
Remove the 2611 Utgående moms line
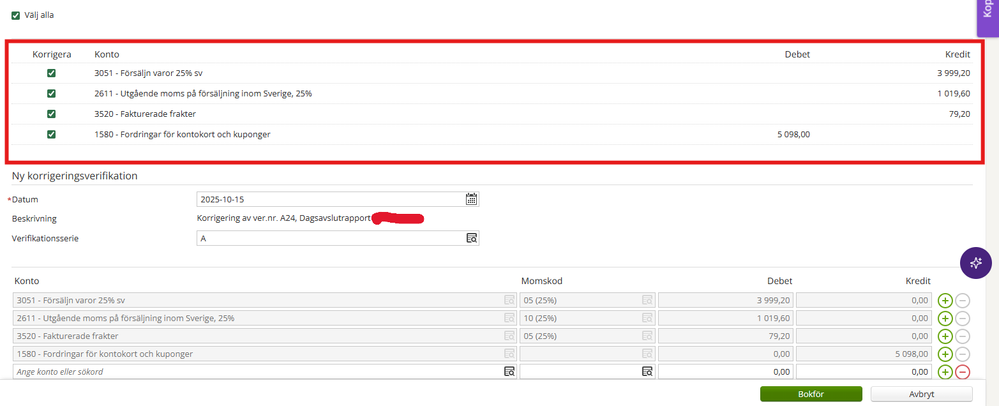[963, 317]
